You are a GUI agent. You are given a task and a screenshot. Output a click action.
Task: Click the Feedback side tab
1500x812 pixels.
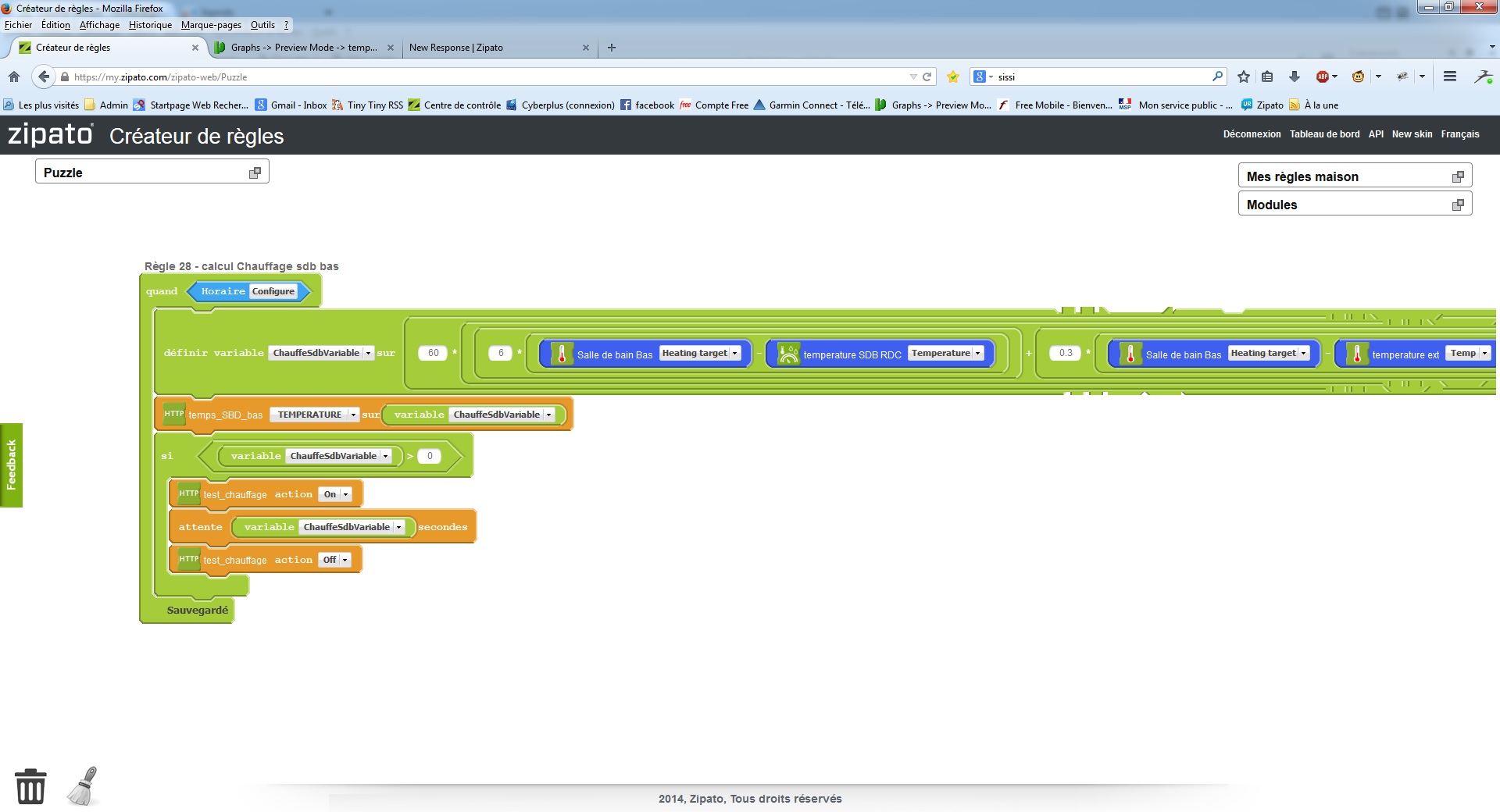point(11,465)
